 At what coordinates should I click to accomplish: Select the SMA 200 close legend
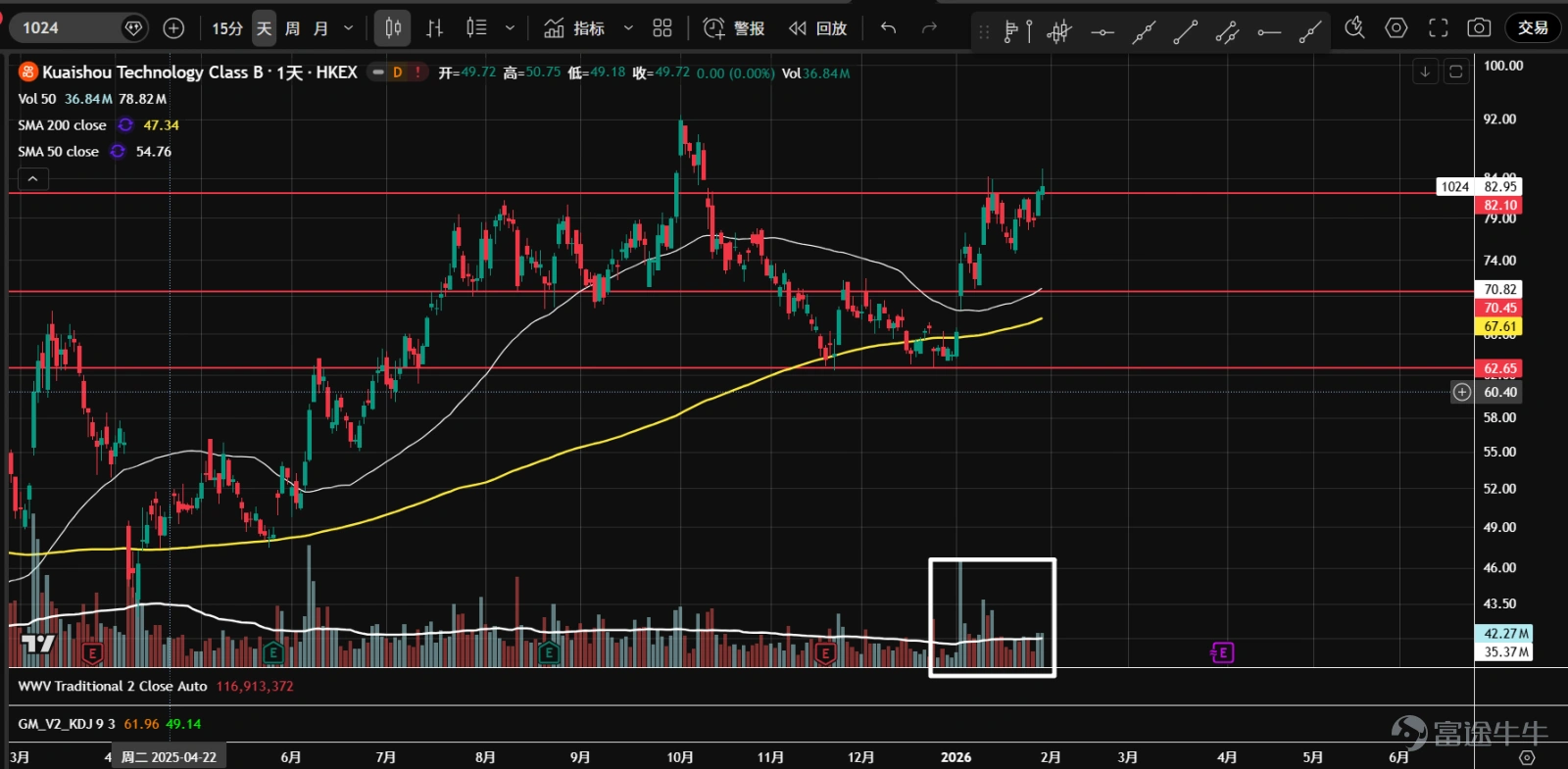coord(62,125)
